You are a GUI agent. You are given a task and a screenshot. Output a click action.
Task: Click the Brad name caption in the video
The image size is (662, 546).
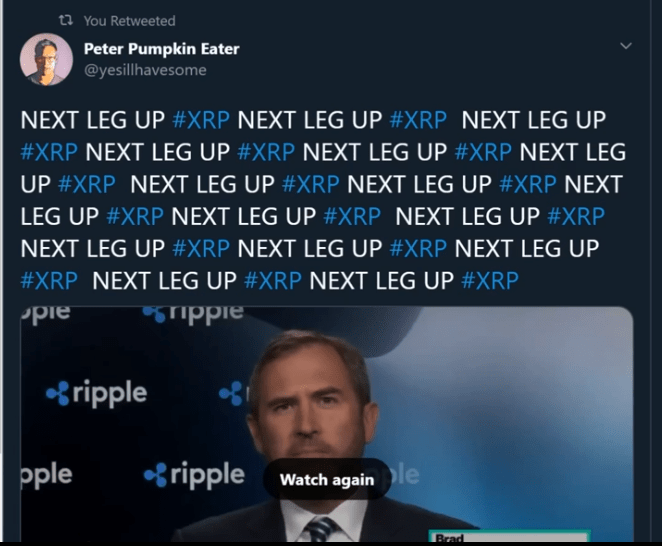click(x=450, y=538)
